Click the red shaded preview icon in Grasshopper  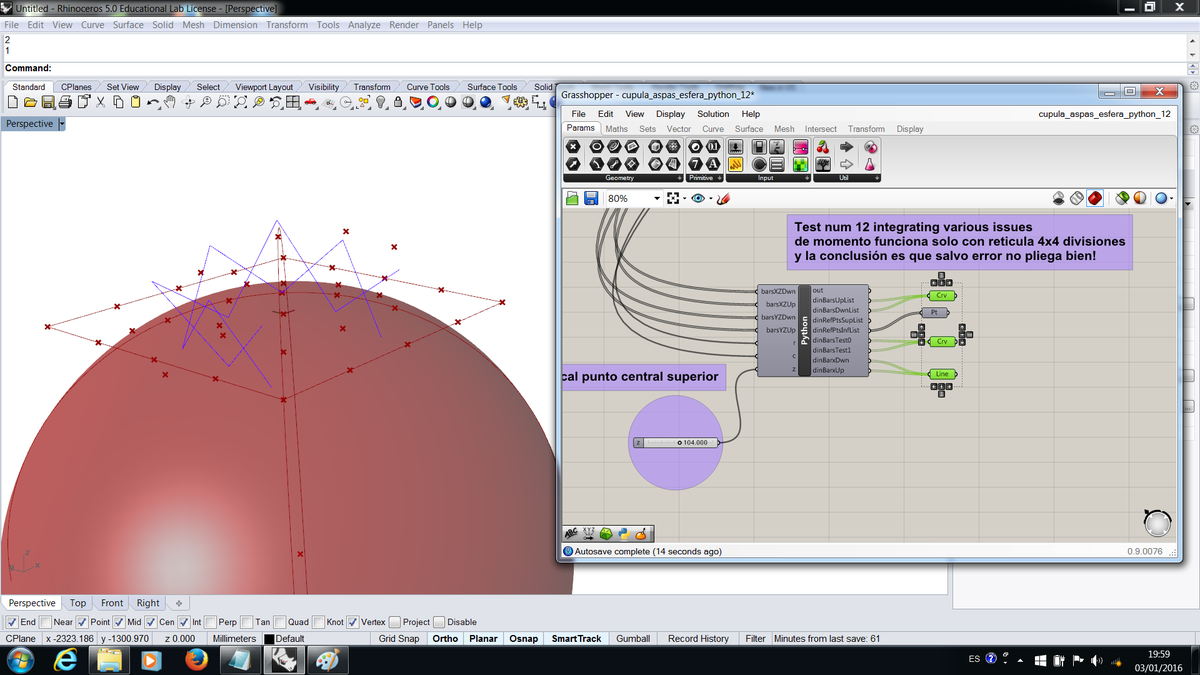point(1094,198)
